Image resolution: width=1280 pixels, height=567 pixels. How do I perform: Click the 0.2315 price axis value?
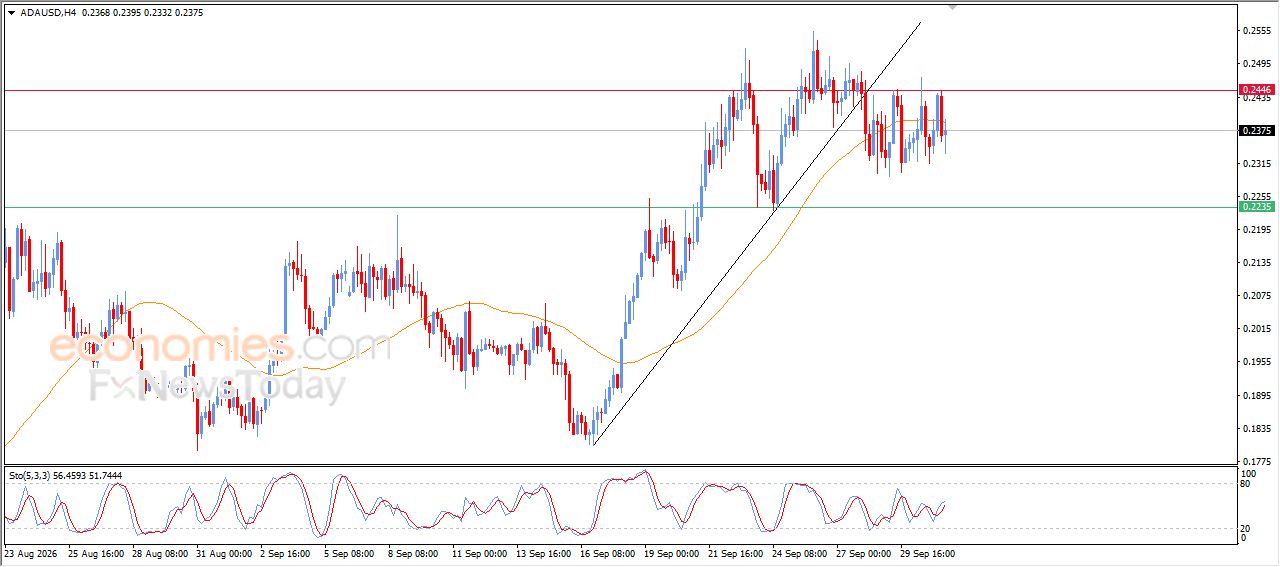coord(1256,163)
